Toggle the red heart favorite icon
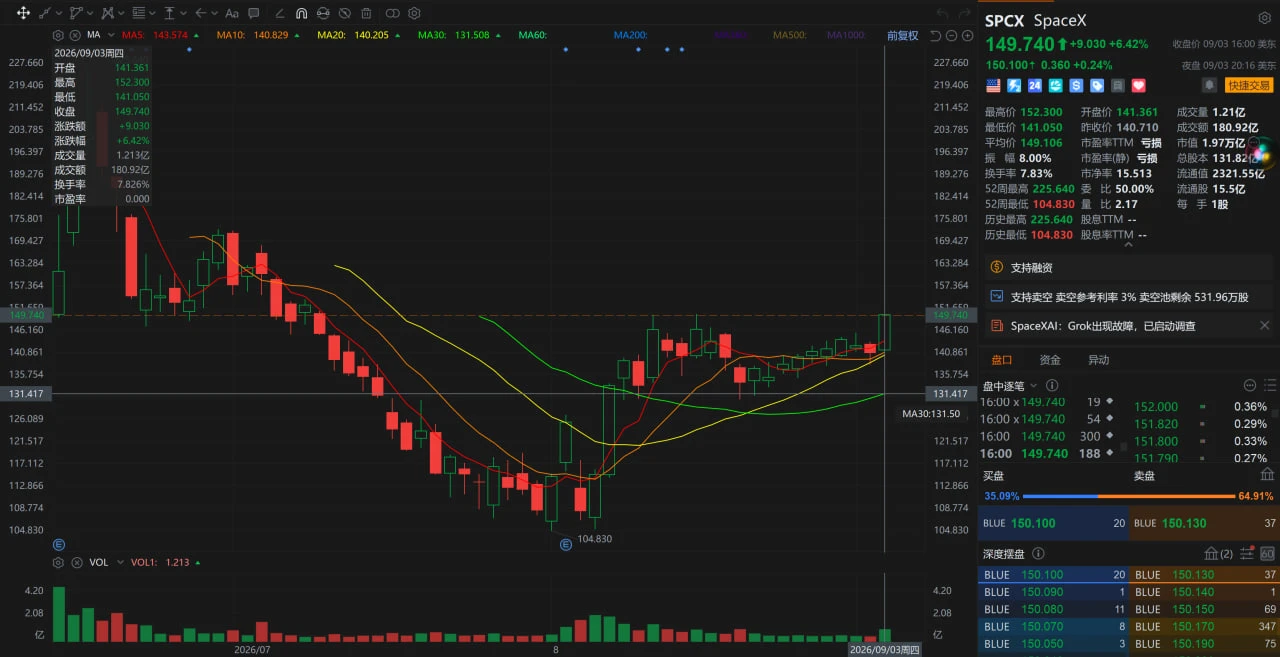Image resolution: width=1280 pixels, height=657 pixels. [x=1138, y=86]
